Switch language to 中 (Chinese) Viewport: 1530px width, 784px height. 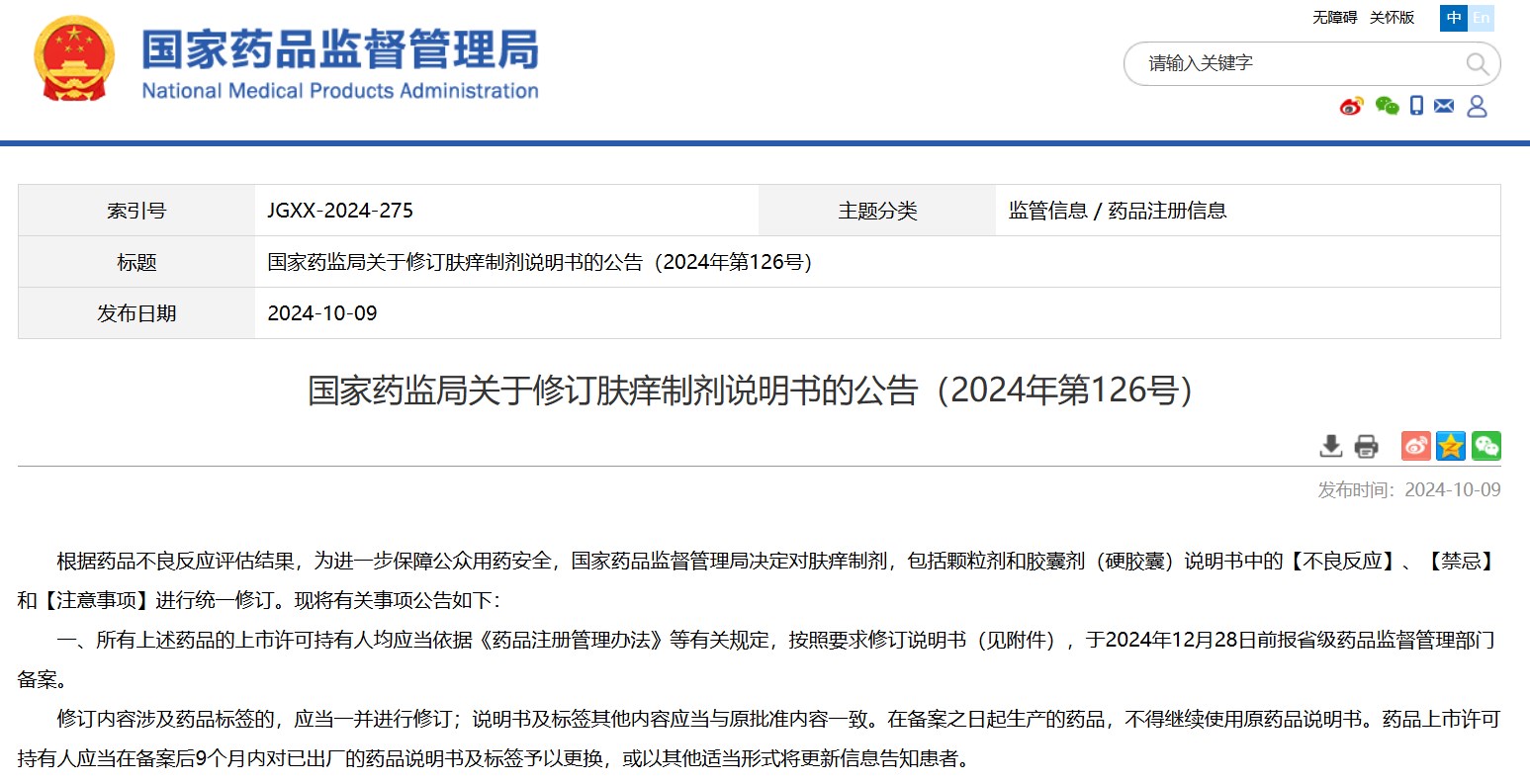(1454, 18)
